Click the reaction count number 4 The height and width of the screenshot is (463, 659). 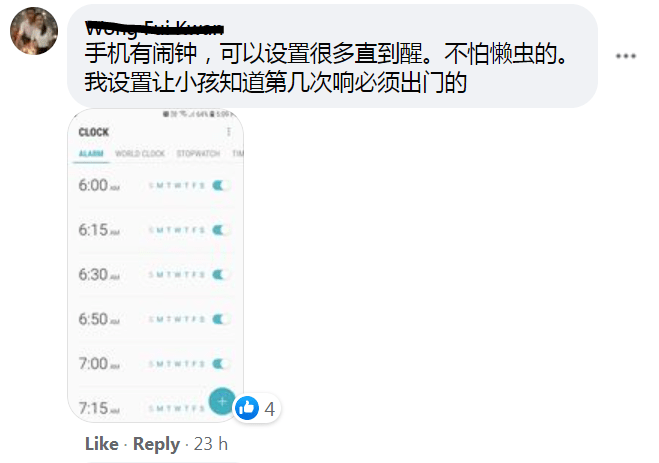[269, 409]
